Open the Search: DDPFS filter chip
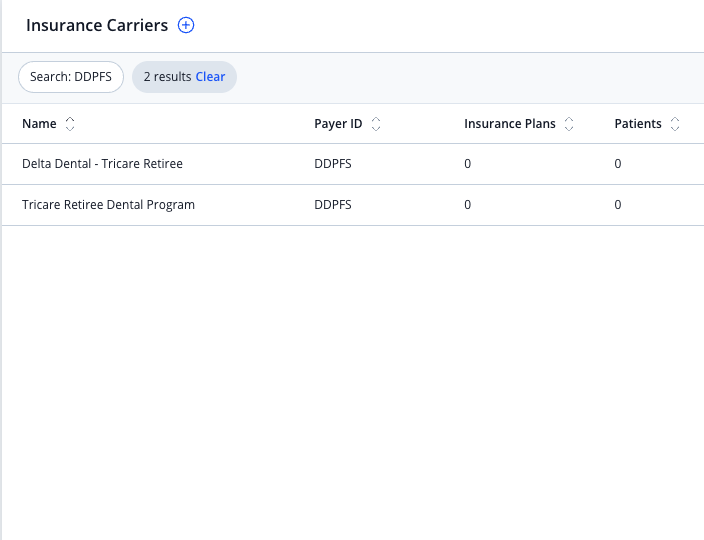 pyautogui.click(x=71, y=77)
